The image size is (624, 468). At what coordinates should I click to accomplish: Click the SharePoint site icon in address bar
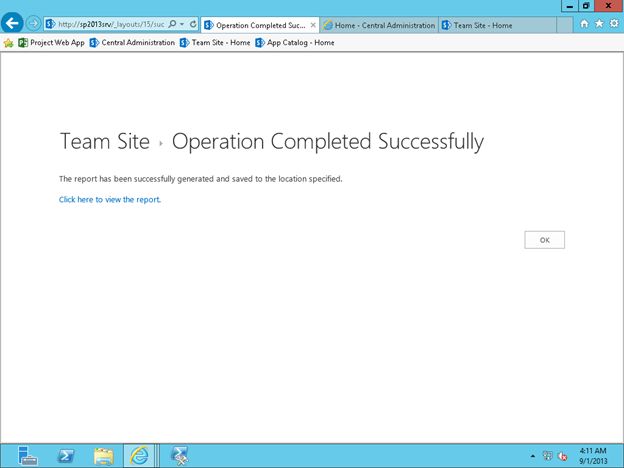tap(50, 24)
